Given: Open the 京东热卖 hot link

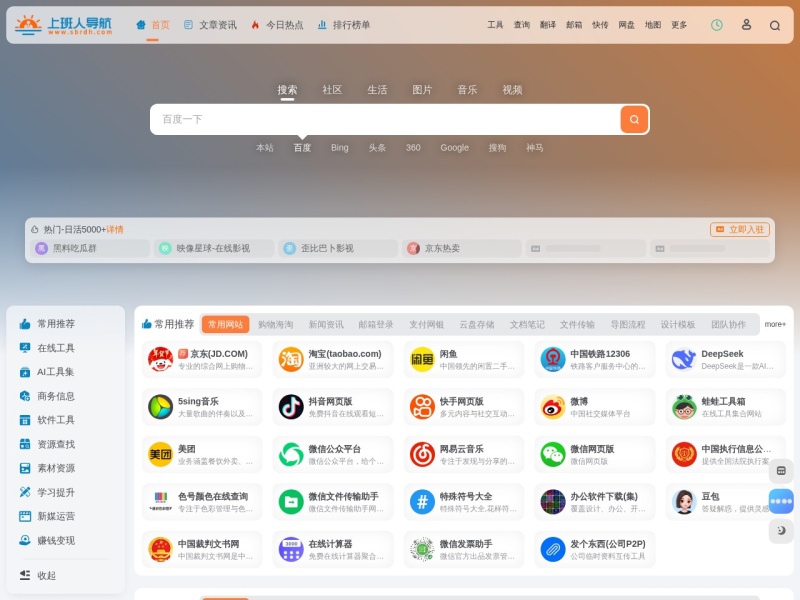Looking at the screenshot, I should coord(462,248).
